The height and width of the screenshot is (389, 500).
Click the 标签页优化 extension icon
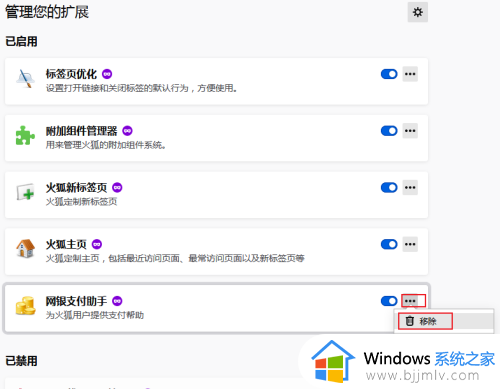pyautogui.click(x=26, y=79)
